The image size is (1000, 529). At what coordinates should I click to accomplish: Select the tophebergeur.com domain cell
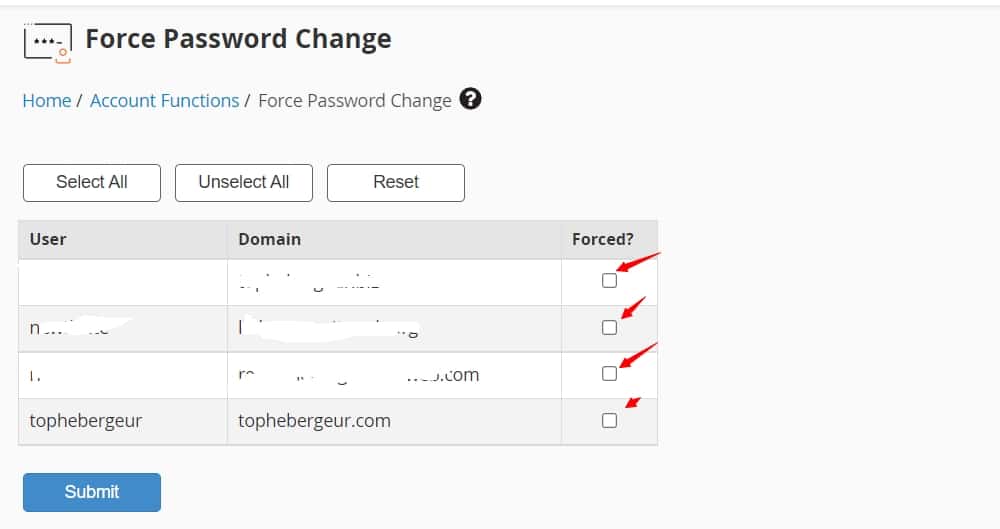pyautogui.click(x=394, y=421)
